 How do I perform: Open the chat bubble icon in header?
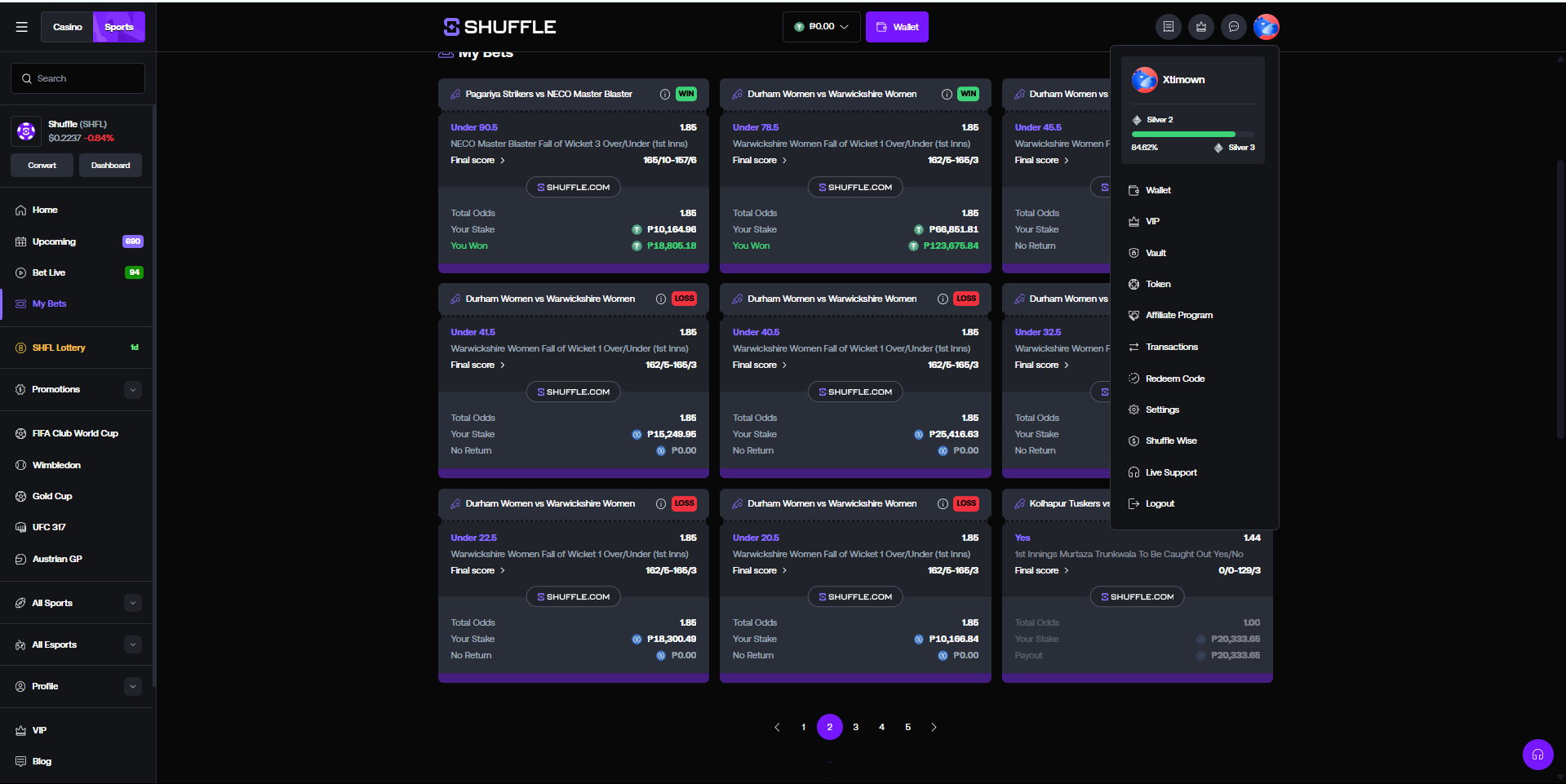(x=1234, y=27)
